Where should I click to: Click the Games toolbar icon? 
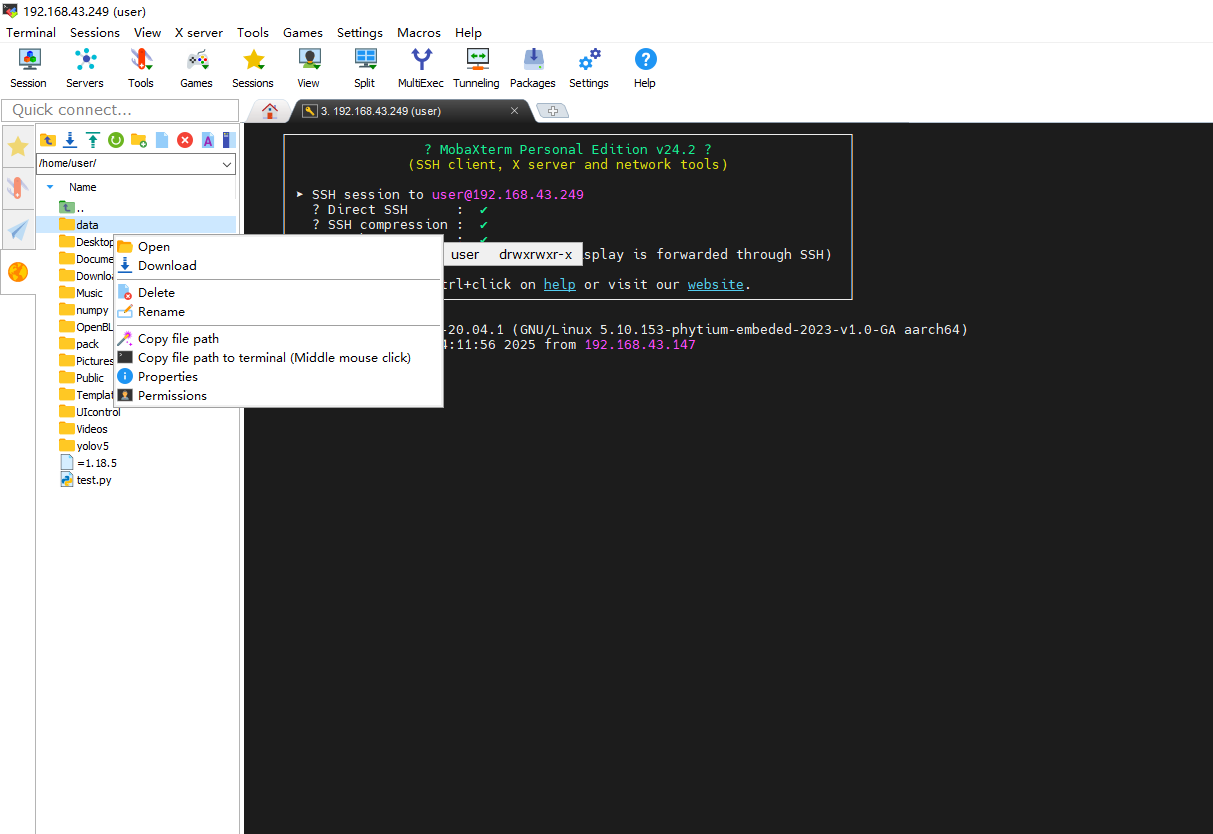pyautogui.click(x=197, y=68)
